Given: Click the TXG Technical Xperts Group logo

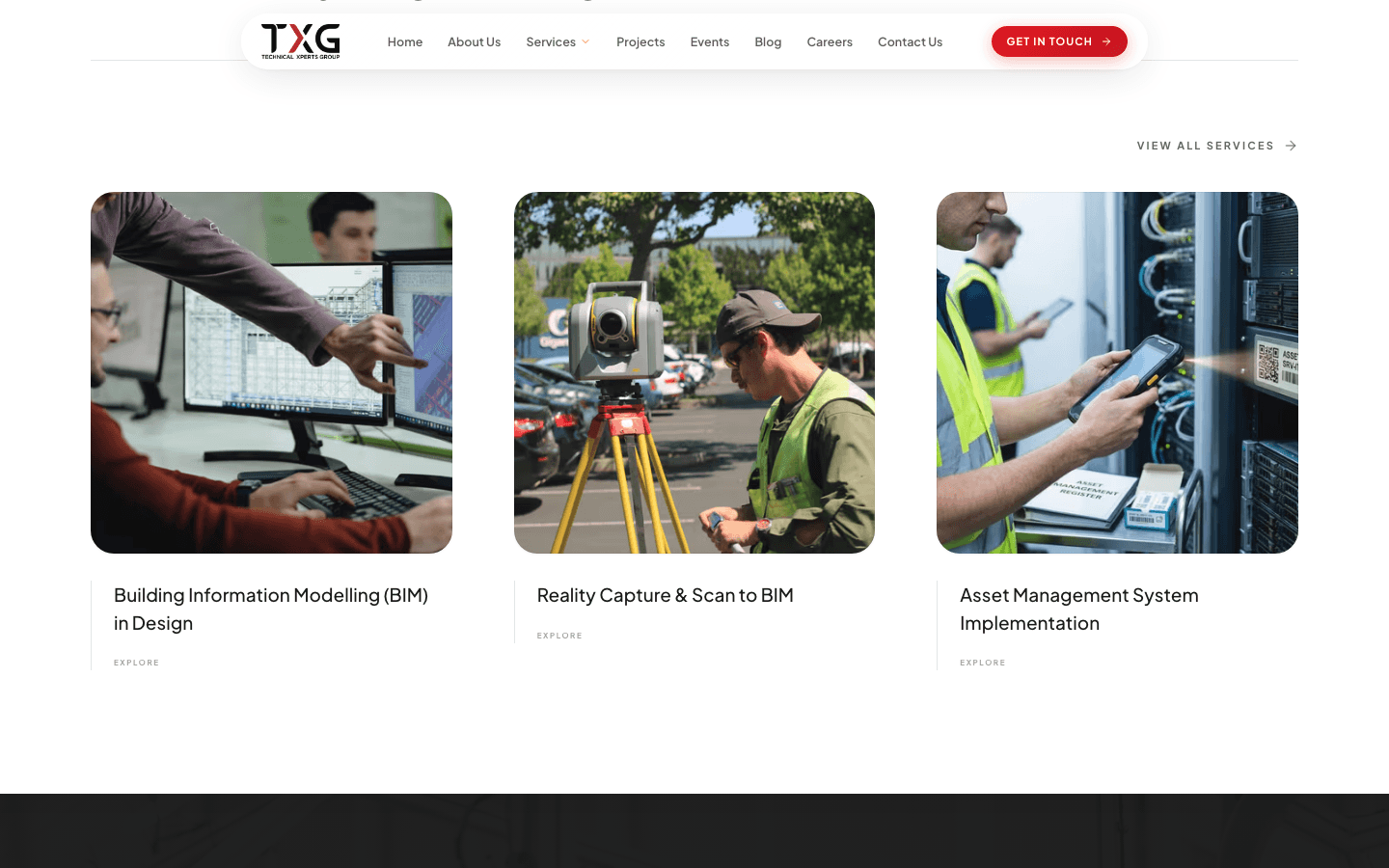Looking at the screenshot, I should (300, 41).
